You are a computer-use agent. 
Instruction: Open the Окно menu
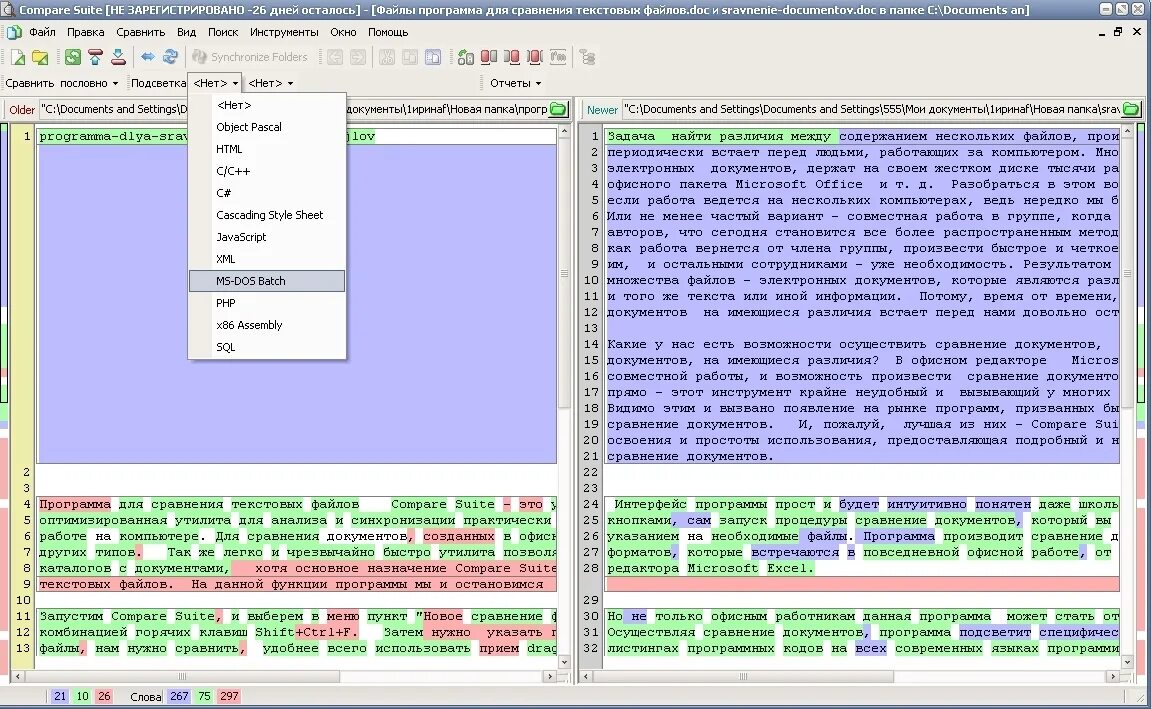pos(343,32)
